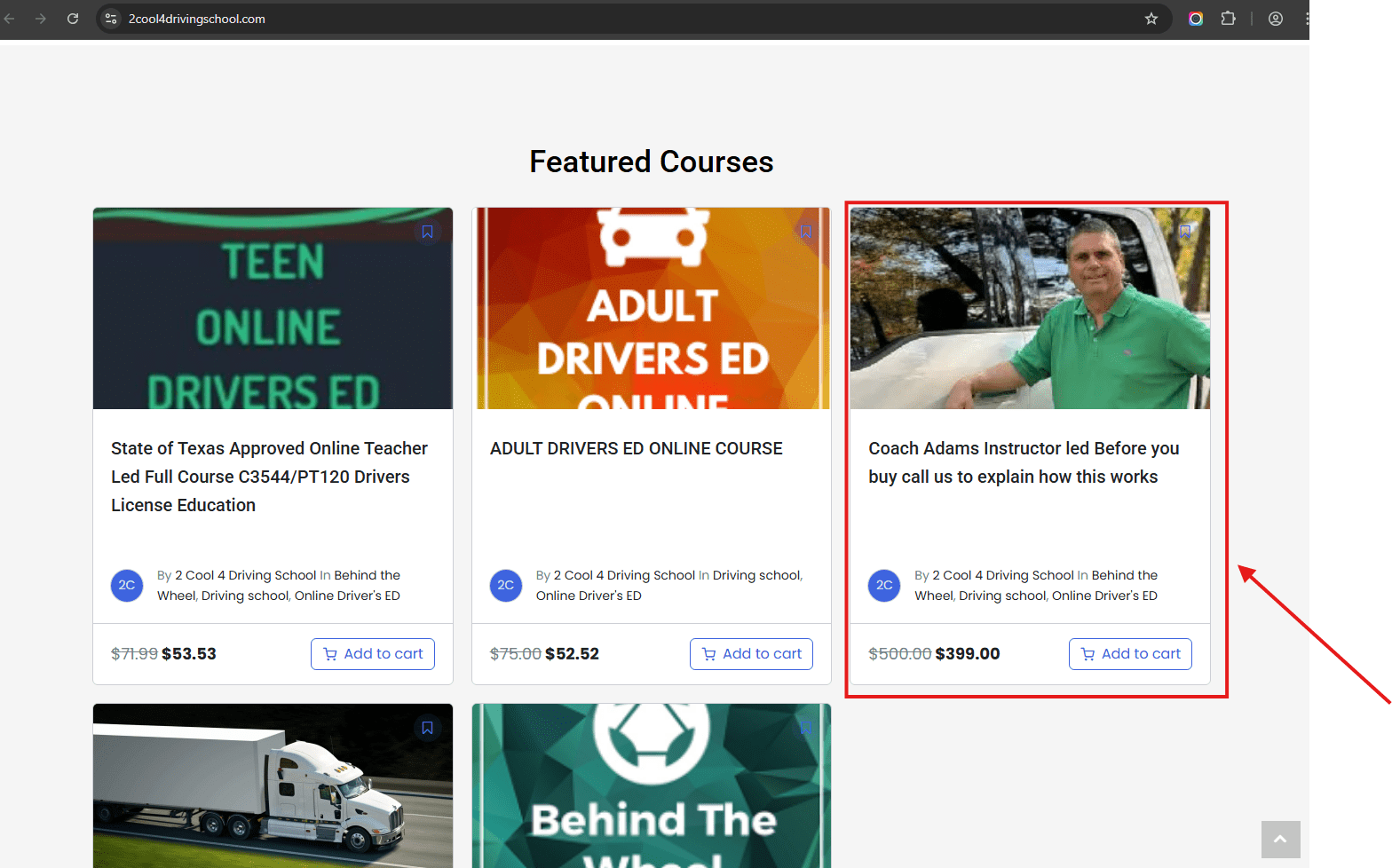Toggle bookmark on Coach Adams course
1392x868 pixels.
[x=1184, y=232]
